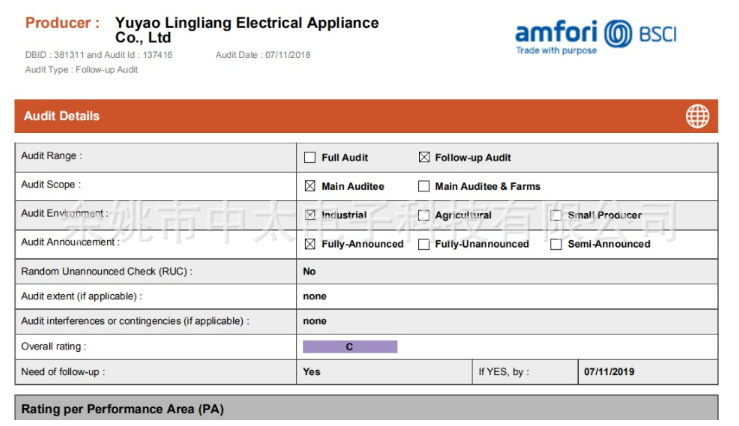Click the amfori BSCI logo
The width and height of the screenshot is (739, 426).
click(x=596, y=35)
